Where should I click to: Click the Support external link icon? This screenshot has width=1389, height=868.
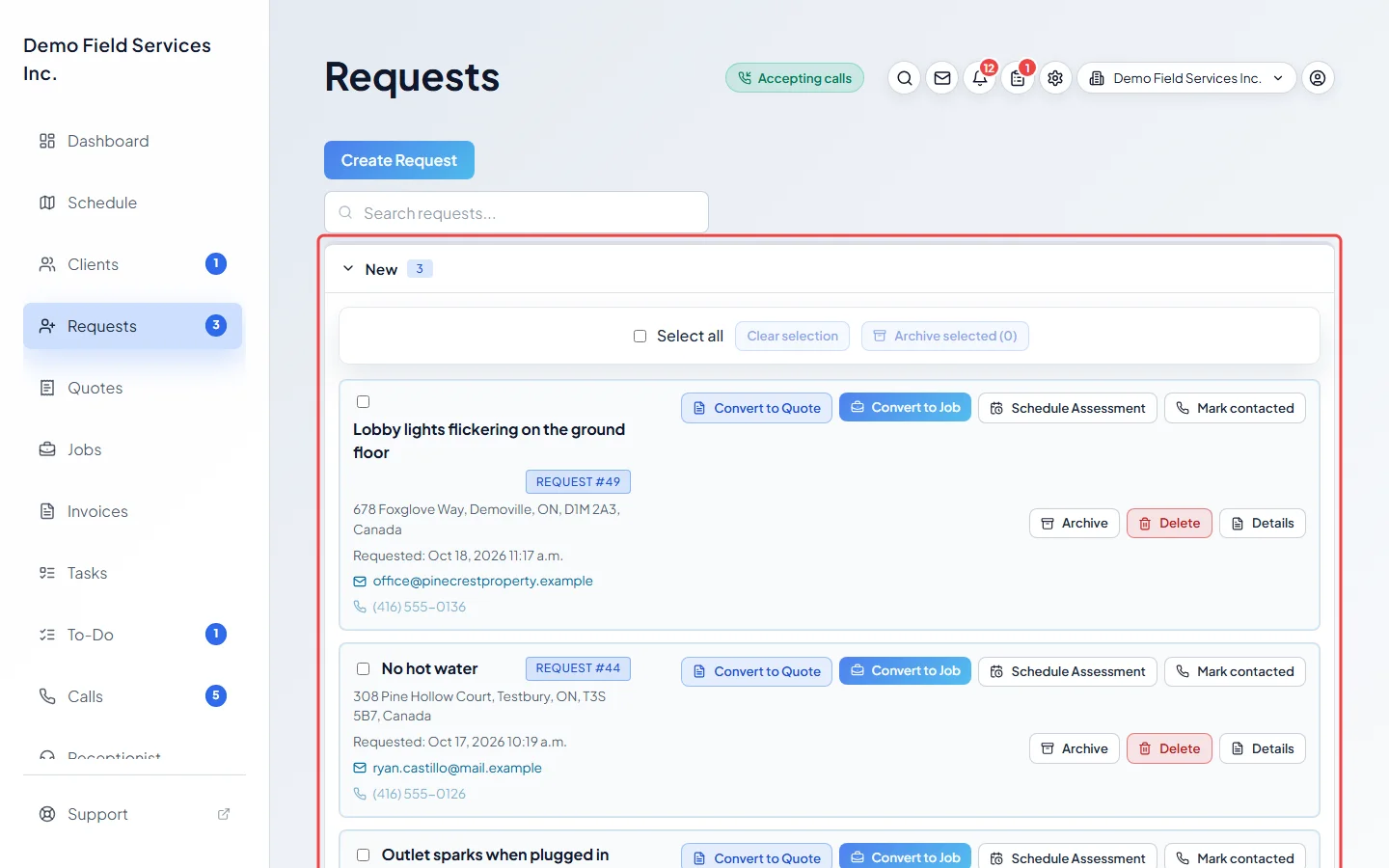click(x=224, y=814)
